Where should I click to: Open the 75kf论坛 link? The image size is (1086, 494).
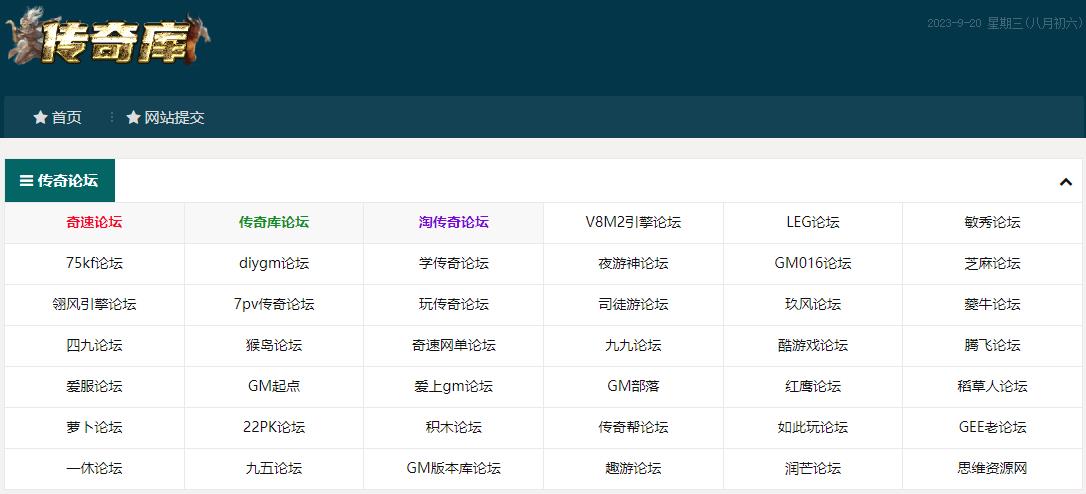coord(94,263)
